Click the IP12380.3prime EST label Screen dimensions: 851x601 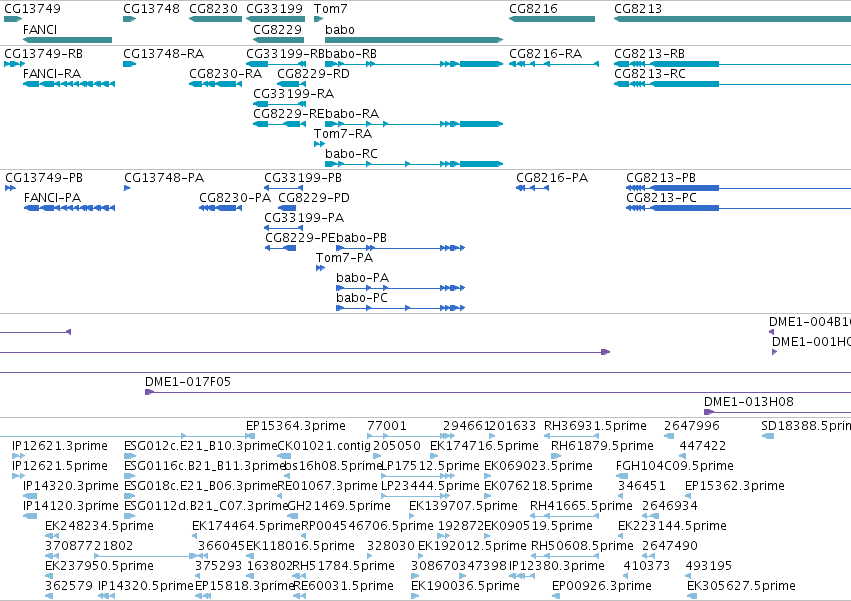click(x=556, y=566)
